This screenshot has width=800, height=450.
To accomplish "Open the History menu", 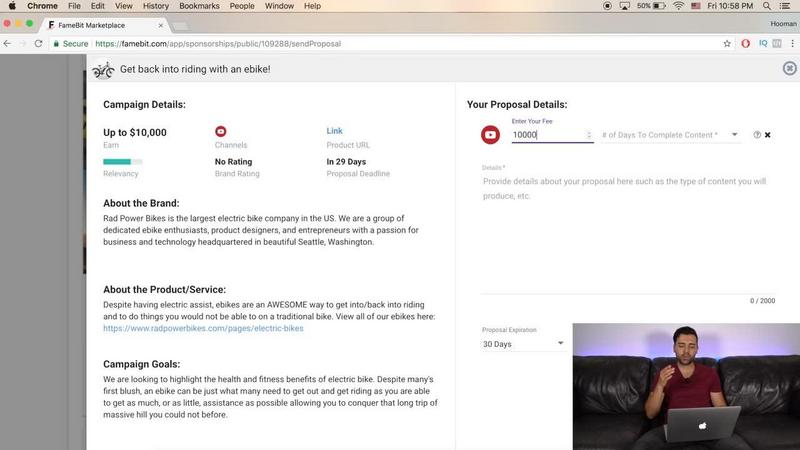I will click(156, 6).
